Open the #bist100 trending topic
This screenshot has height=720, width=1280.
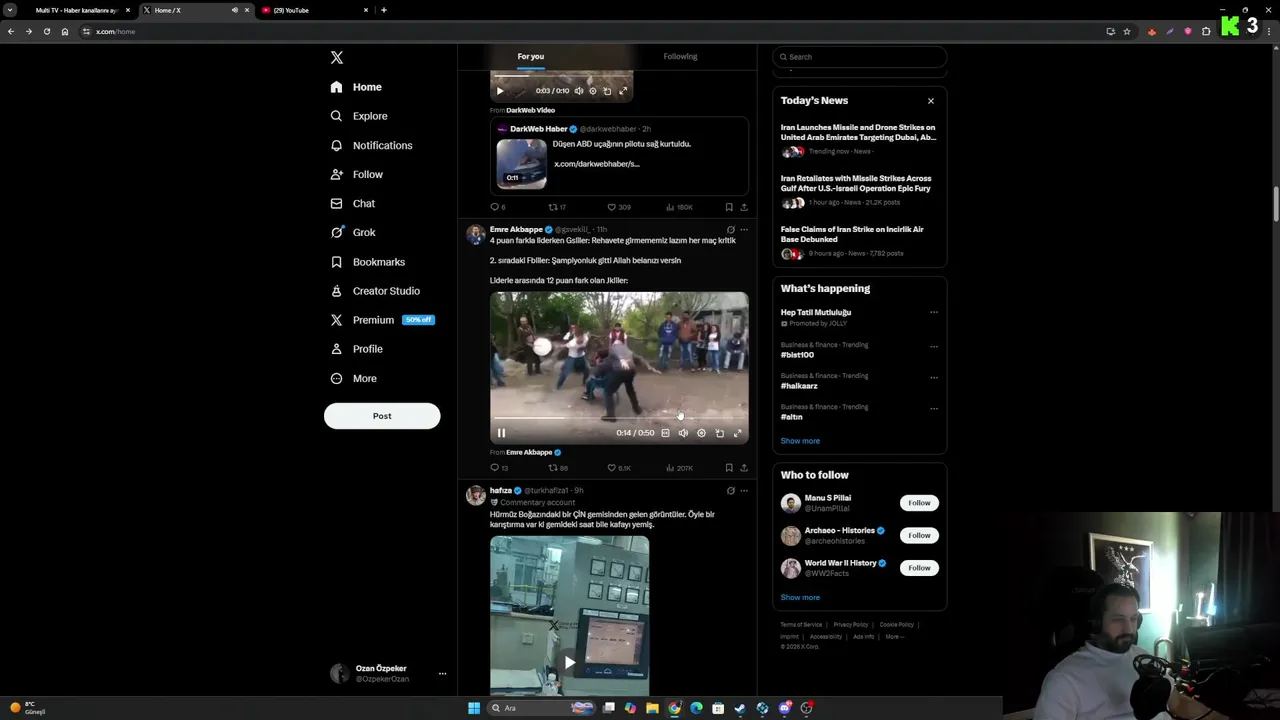[798, 355]
